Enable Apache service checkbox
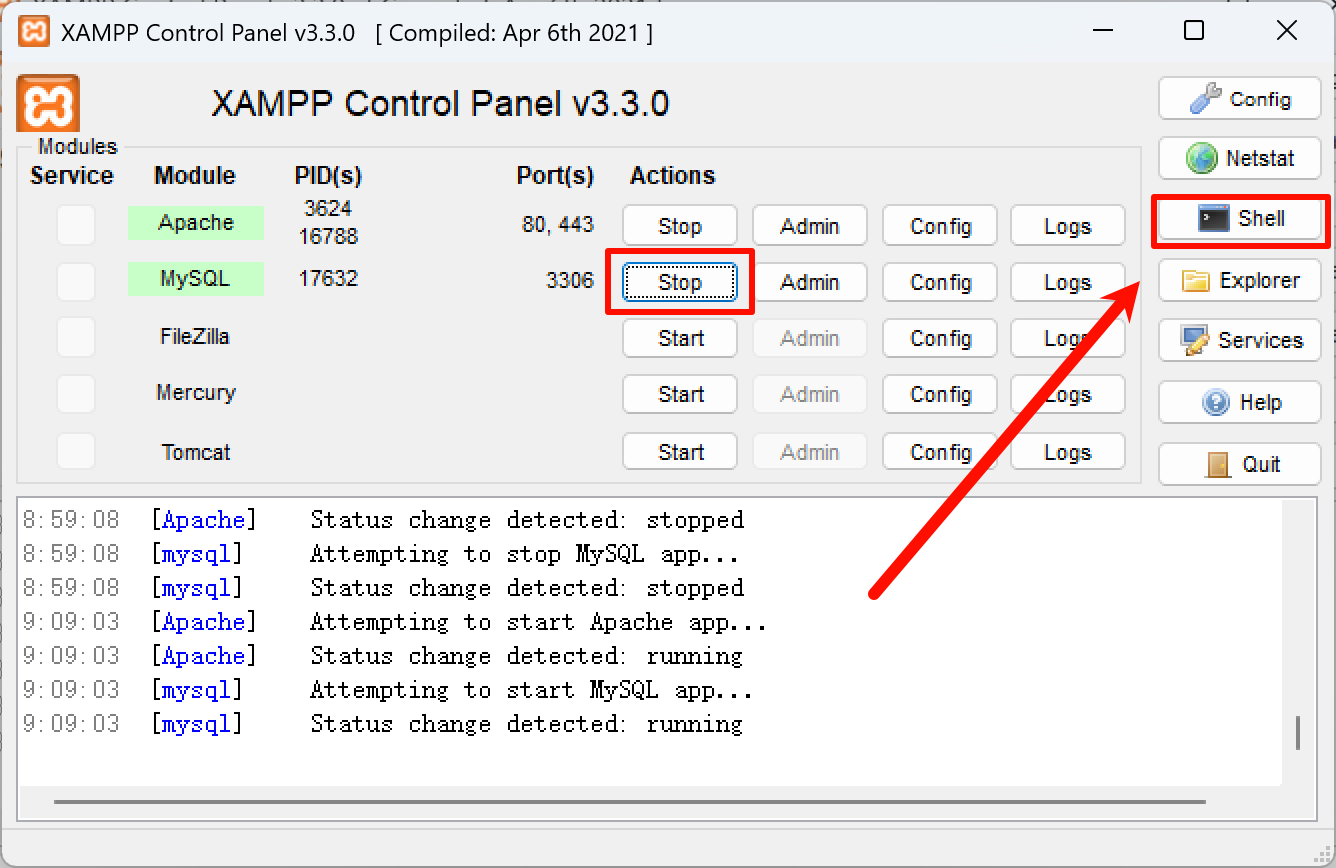This screenshot has width=1336, height=868. click(x=76, y=225)
